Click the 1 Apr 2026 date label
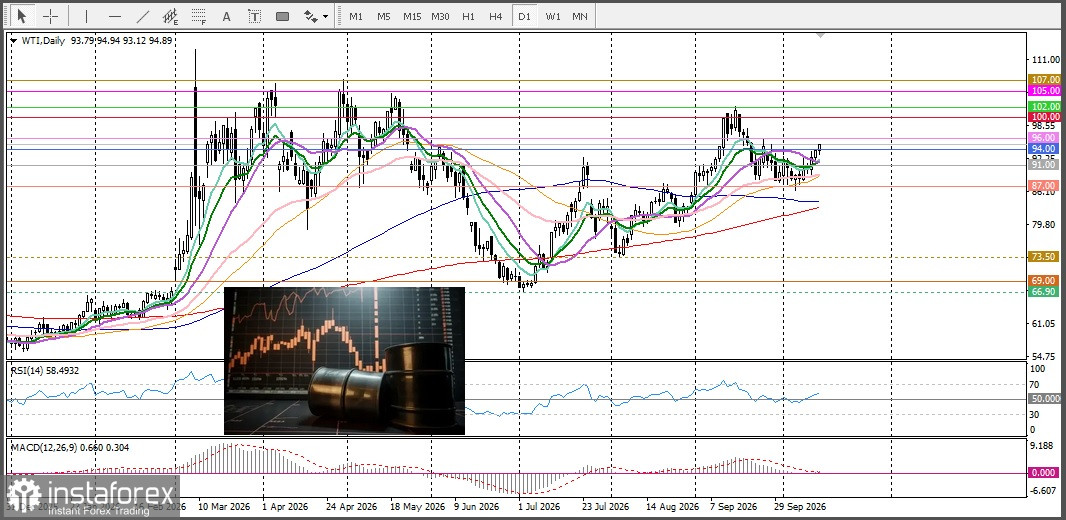The height and width of the screenshot is (520, 1066). (x=286, y=507)
